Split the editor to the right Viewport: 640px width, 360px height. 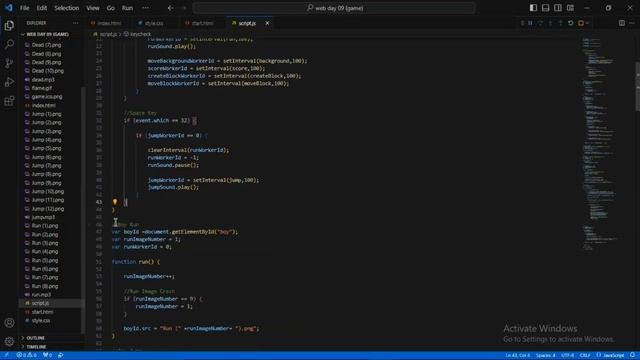pos(622,23)
